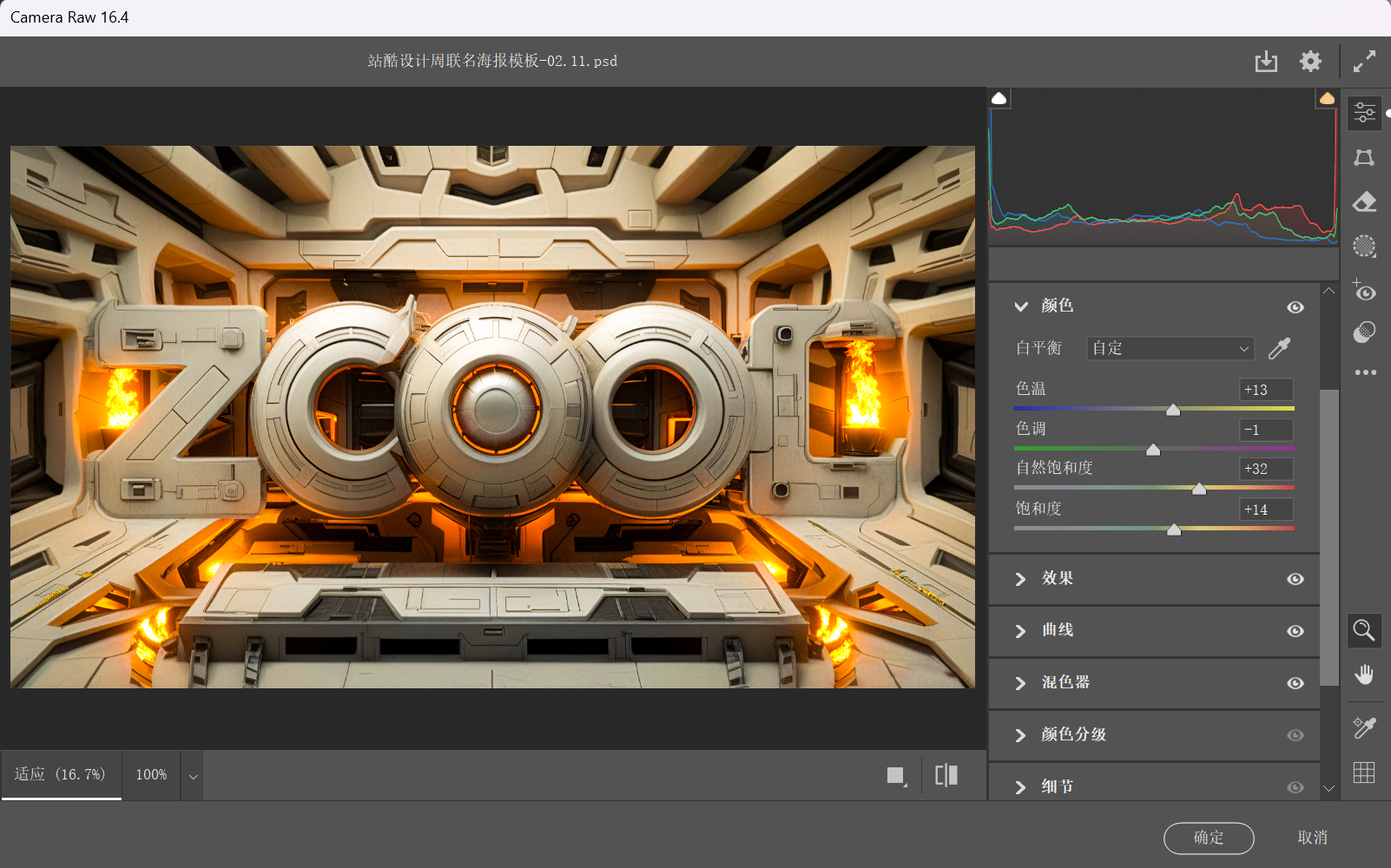Click the 色调 slider handle
The width and height of the screenshot is (1391, 868).
click(1153, 449)
